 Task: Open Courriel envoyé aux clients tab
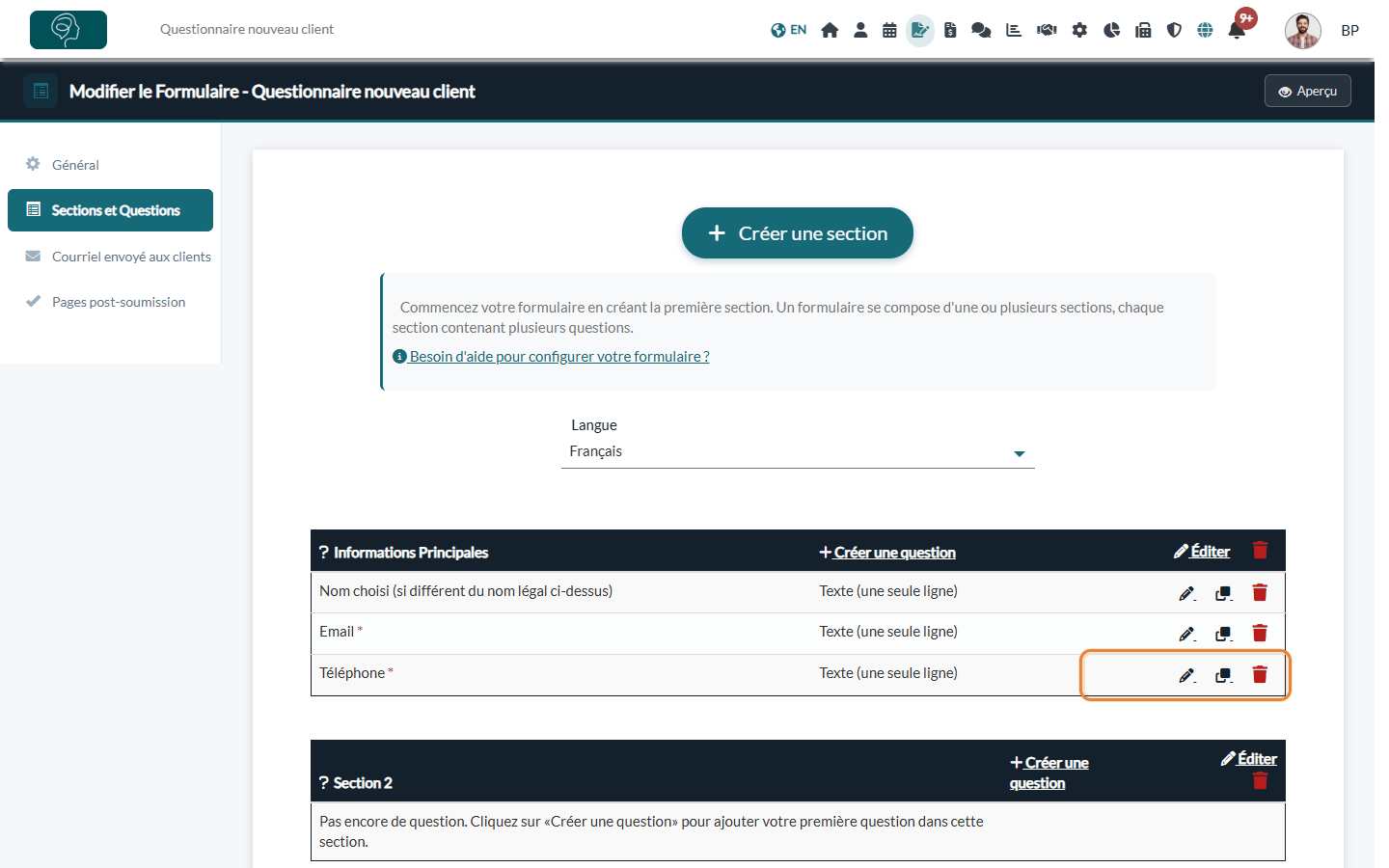tap(110, 257)
